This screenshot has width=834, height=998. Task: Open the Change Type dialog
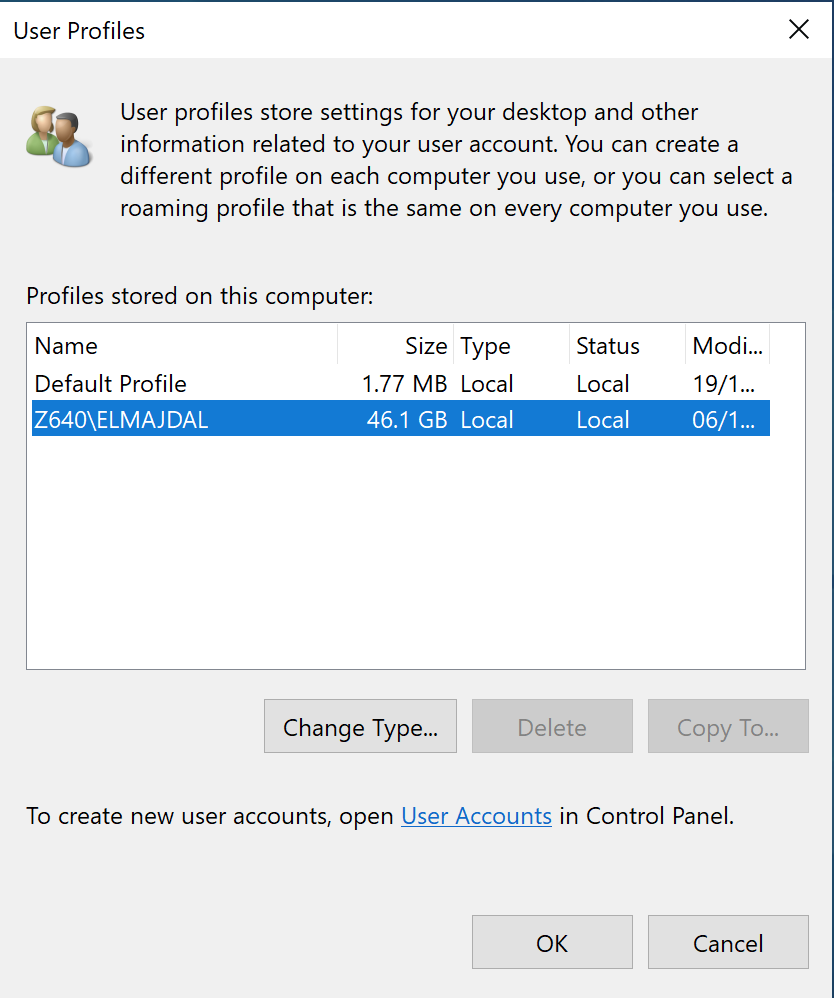360,726
